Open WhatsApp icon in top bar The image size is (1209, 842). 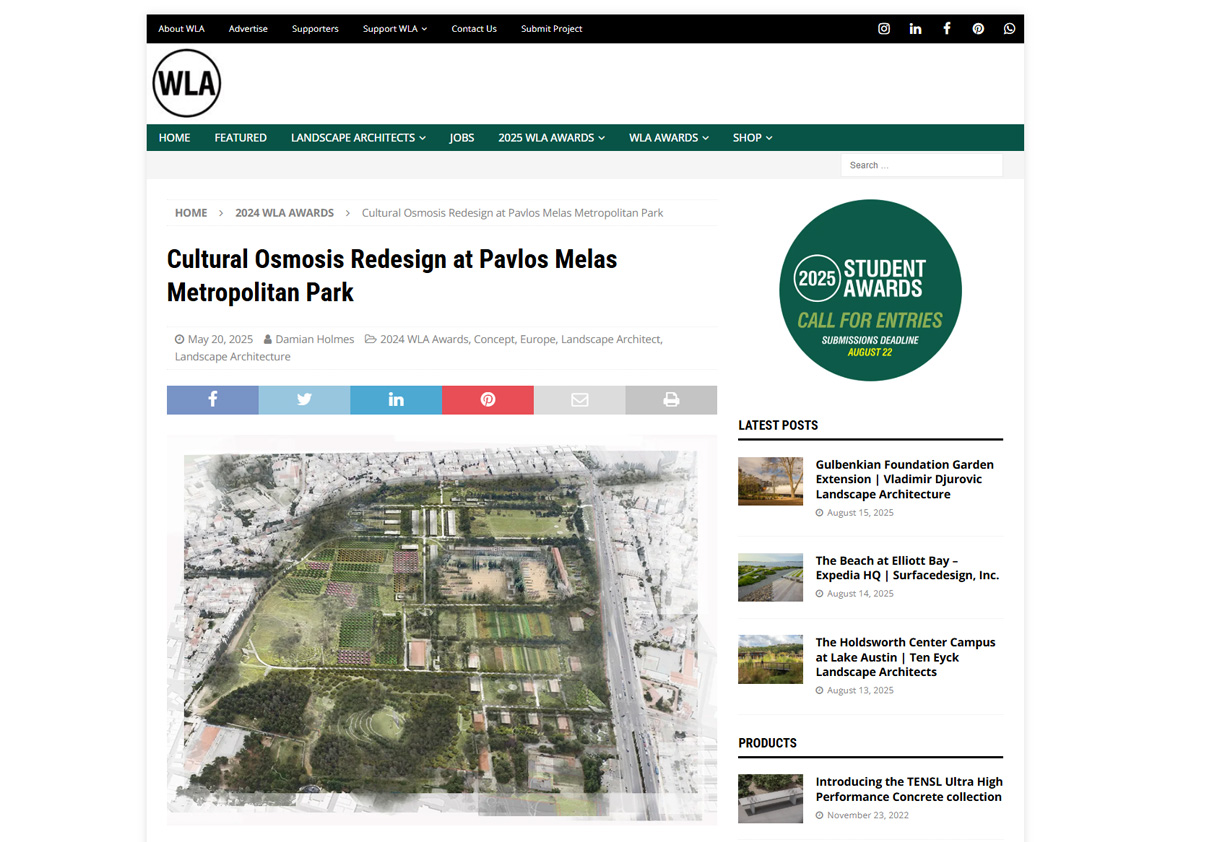click(1009, 29)
